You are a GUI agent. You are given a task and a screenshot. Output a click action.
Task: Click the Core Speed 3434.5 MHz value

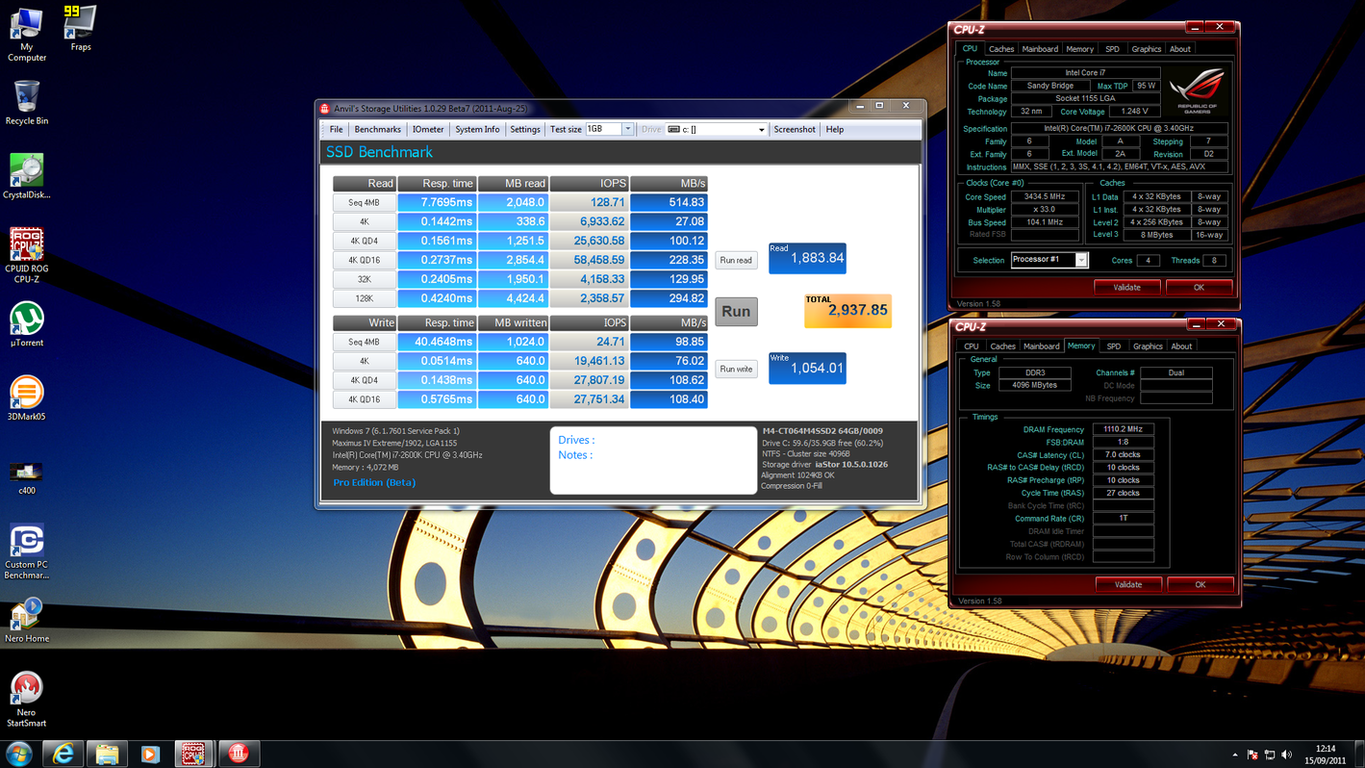(x=1044, y=197)
